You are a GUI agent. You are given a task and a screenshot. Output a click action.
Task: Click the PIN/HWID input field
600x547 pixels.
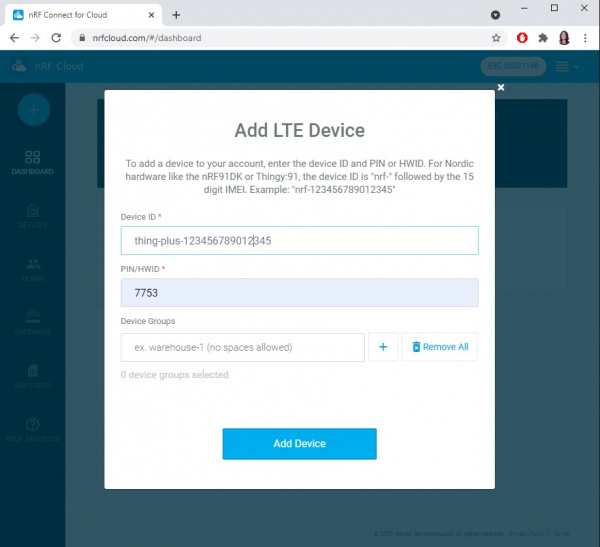coord(299,292)
